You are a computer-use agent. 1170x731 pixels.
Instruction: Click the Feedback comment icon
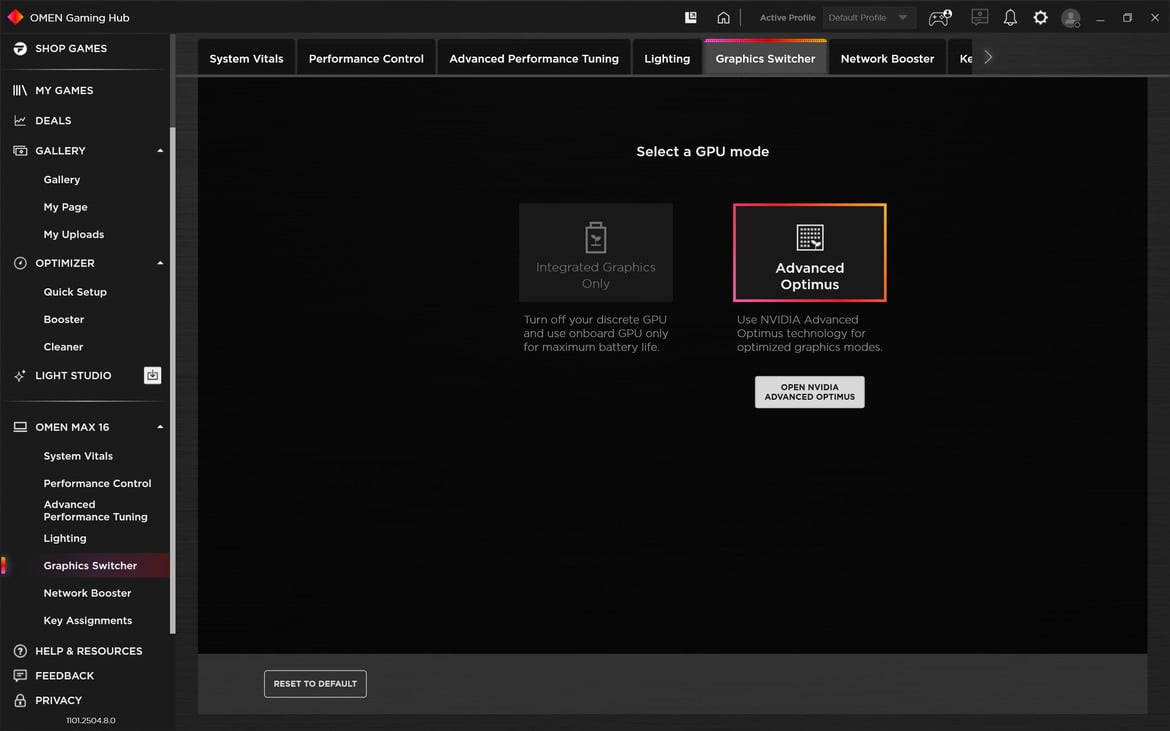20,676
